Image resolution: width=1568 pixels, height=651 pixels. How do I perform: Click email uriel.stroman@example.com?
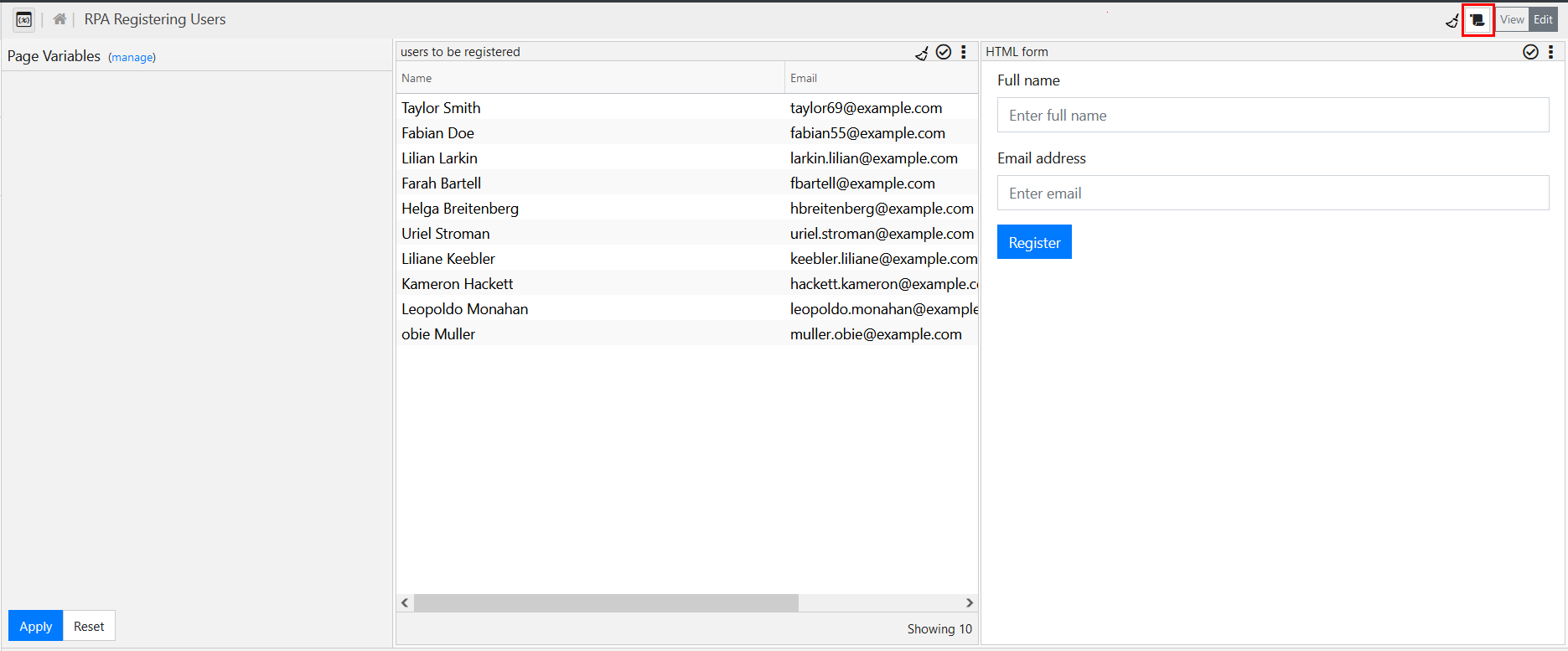point(882,233)
